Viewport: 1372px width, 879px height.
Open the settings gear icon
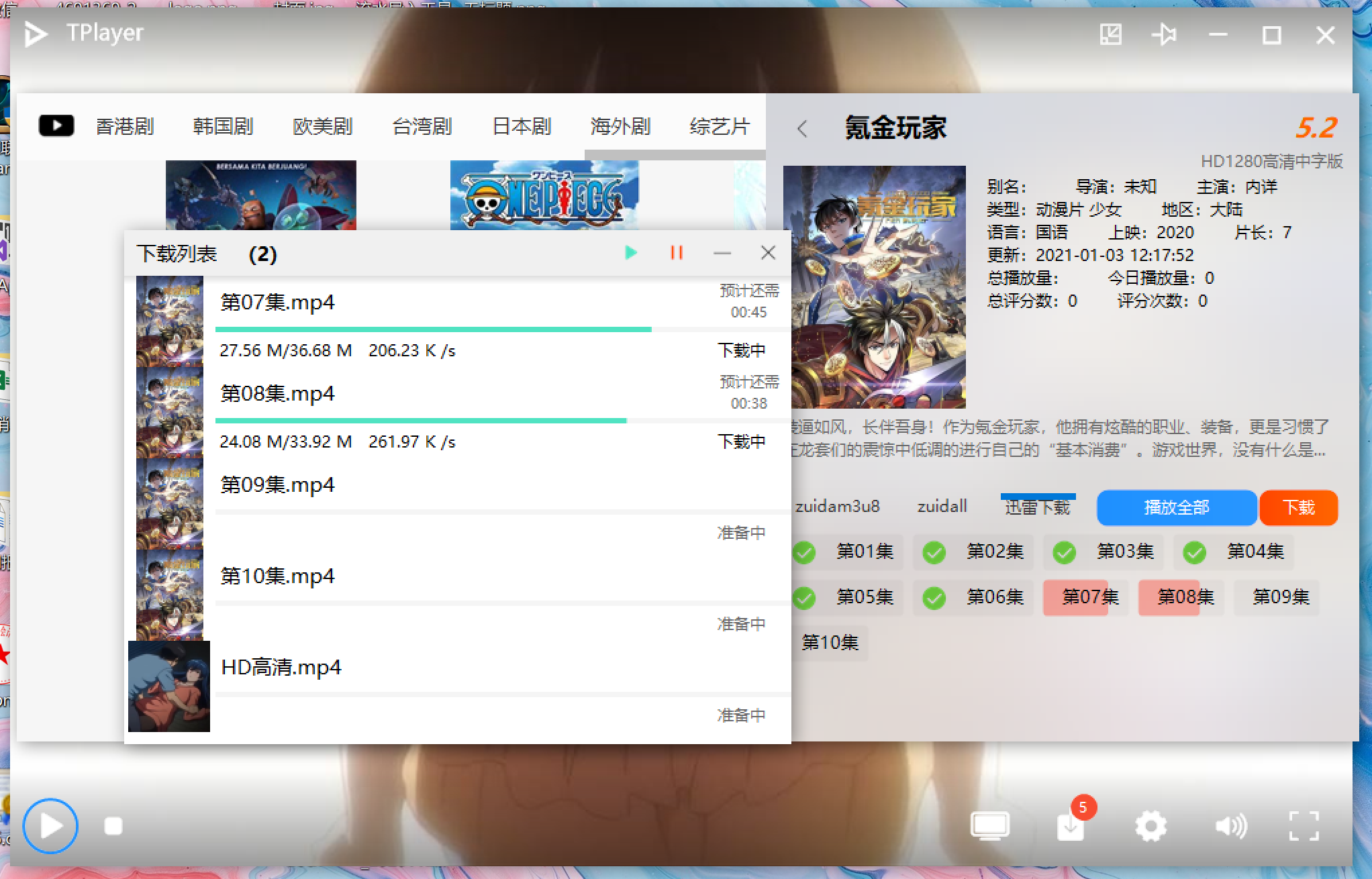(x=1150, y=826)
